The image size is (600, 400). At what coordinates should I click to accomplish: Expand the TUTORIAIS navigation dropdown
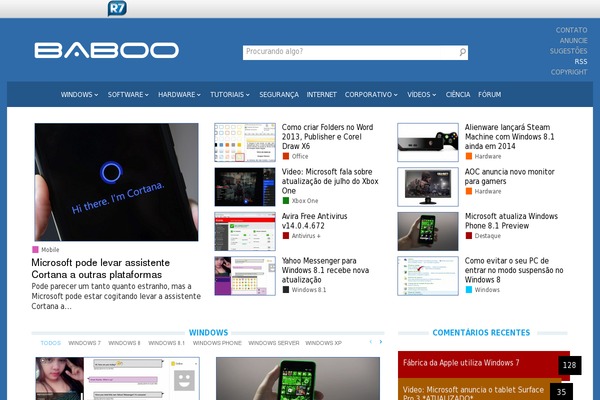tap(230, 95)
